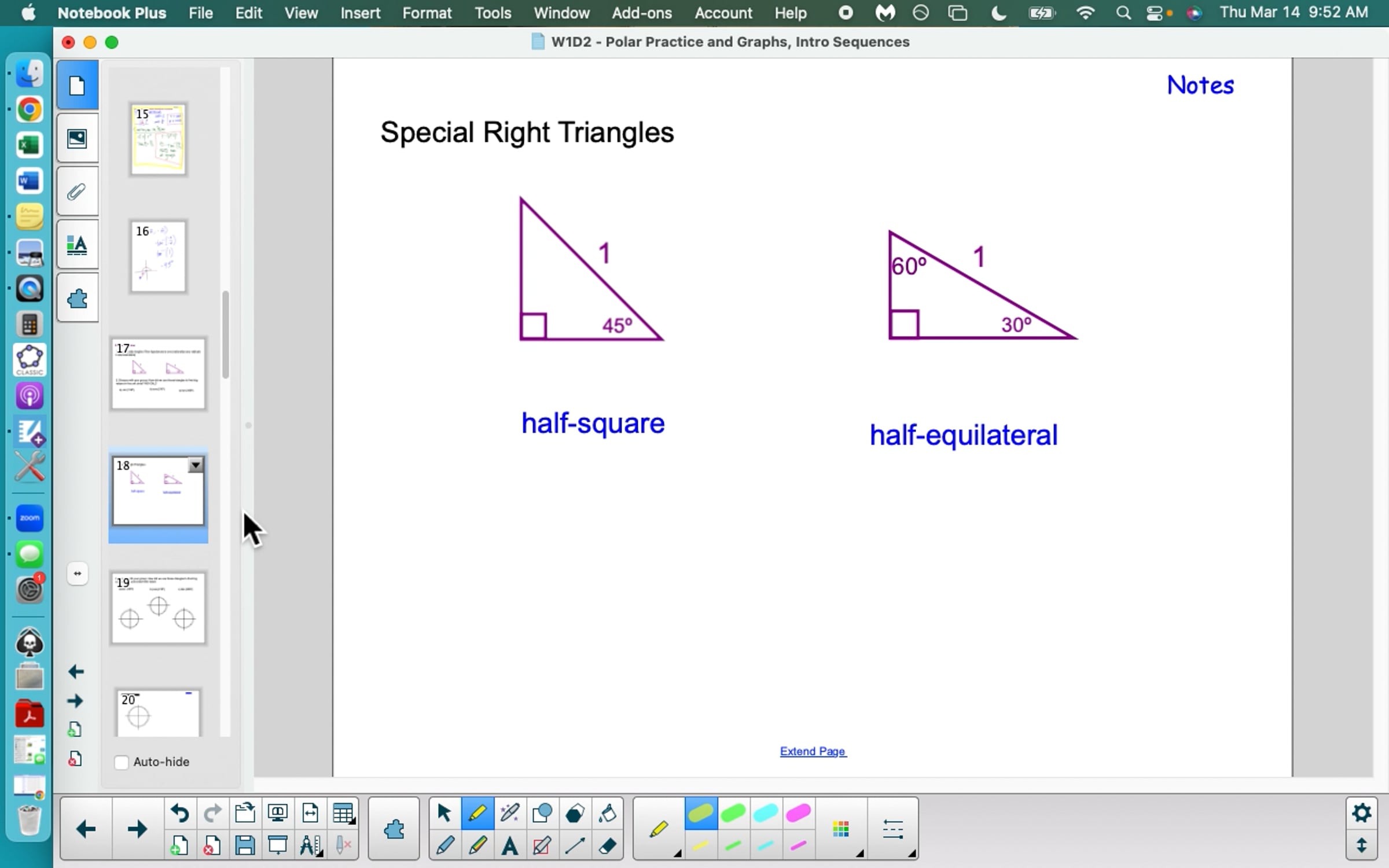Image resolution: width=1389 pixels, height=868 pixels.
Task: Expand the color palette grid dropdown
Action: tap(842, 830)
